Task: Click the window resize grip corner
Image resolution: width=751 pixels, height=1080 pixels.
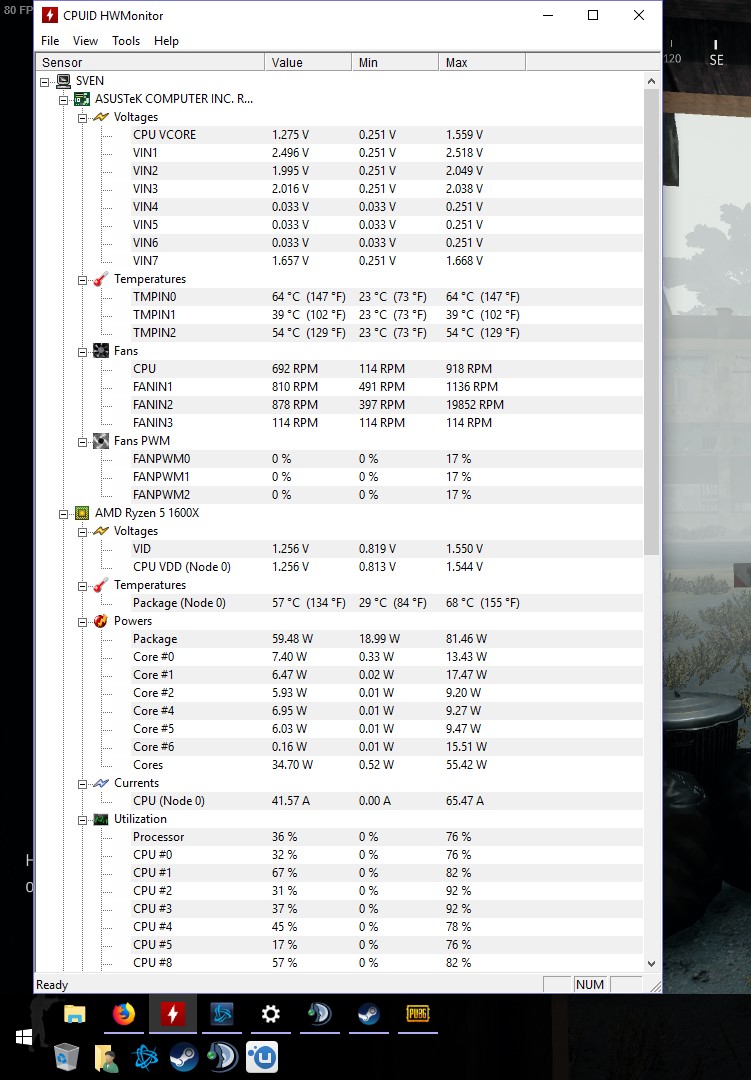Action: pyautogui.click(x=655, y=986)
